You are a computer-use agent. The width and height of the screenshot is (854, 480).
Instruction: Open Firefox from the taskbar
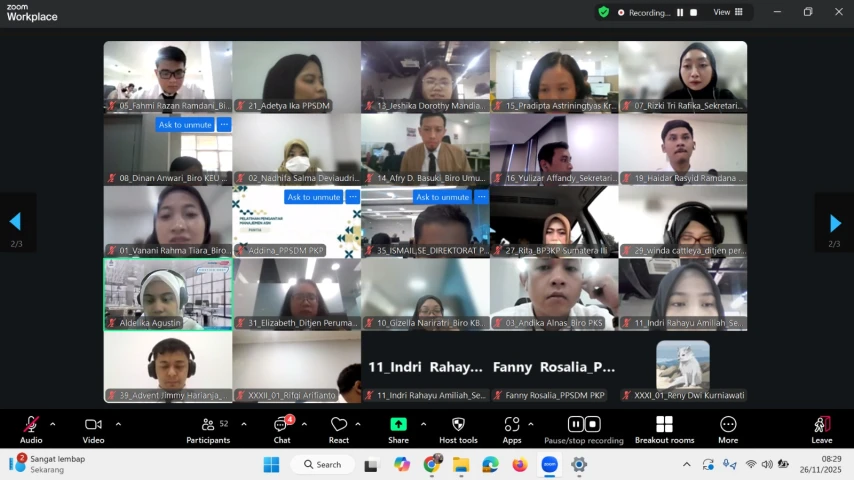pyautogui.click(x=520, y=465)
